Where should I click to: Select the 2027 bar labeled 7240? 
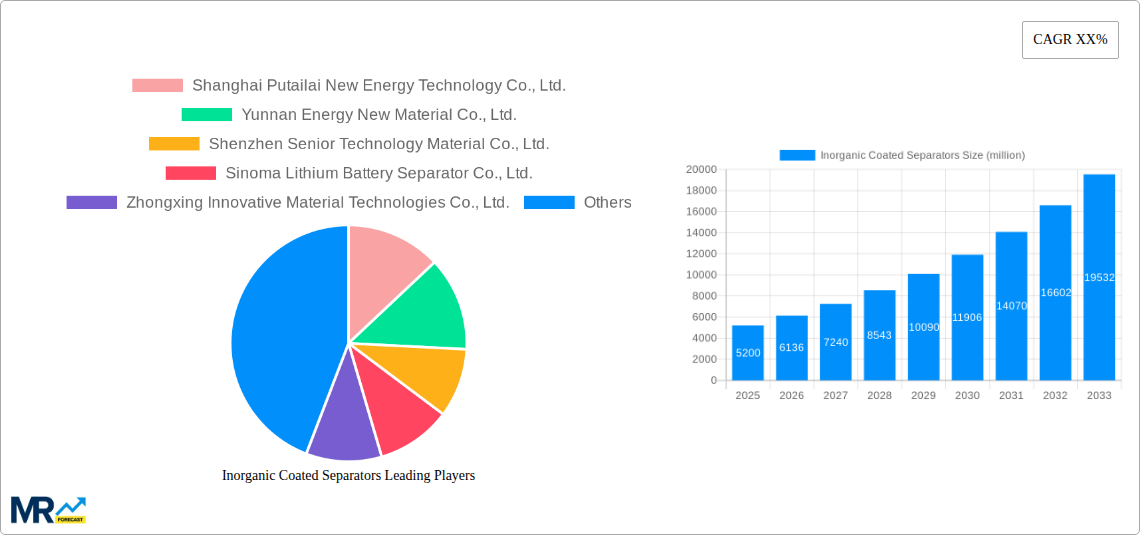tap(835, 342)
